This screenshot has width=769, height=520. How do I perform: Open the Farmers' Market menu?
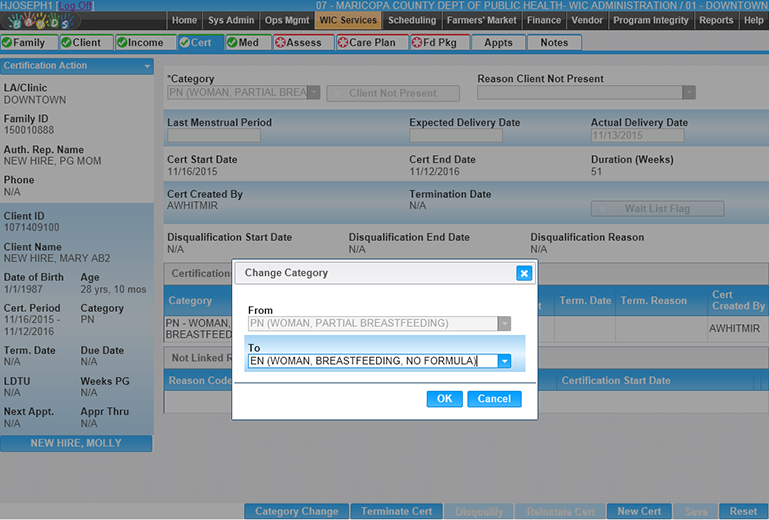click(481, 20)
